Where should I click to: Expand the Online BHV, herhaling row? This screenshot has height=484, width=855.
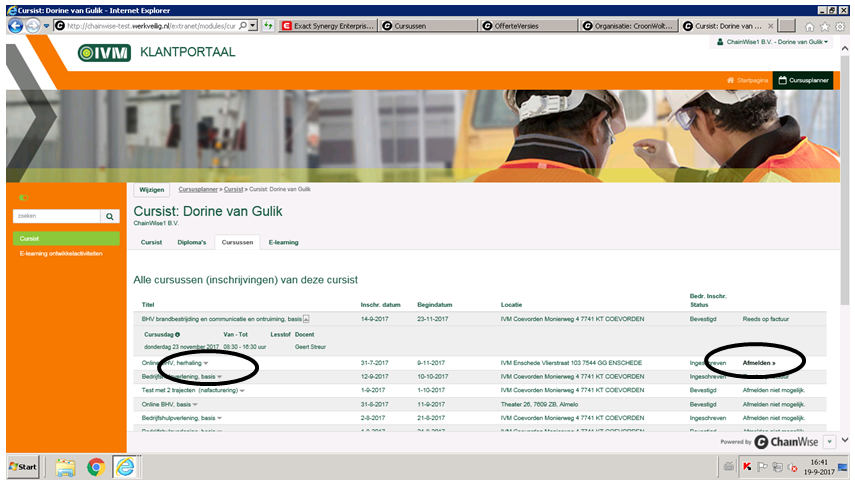[206, 363]
